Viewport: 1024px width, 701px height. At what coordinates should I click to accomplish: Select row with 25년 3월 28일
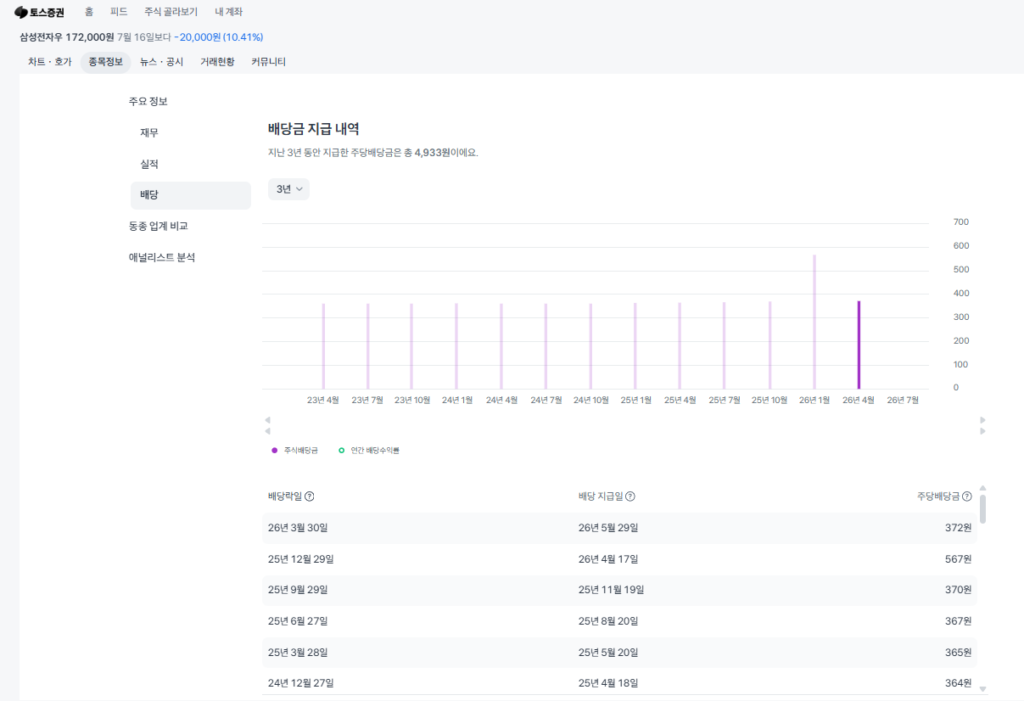coord(619,653)
